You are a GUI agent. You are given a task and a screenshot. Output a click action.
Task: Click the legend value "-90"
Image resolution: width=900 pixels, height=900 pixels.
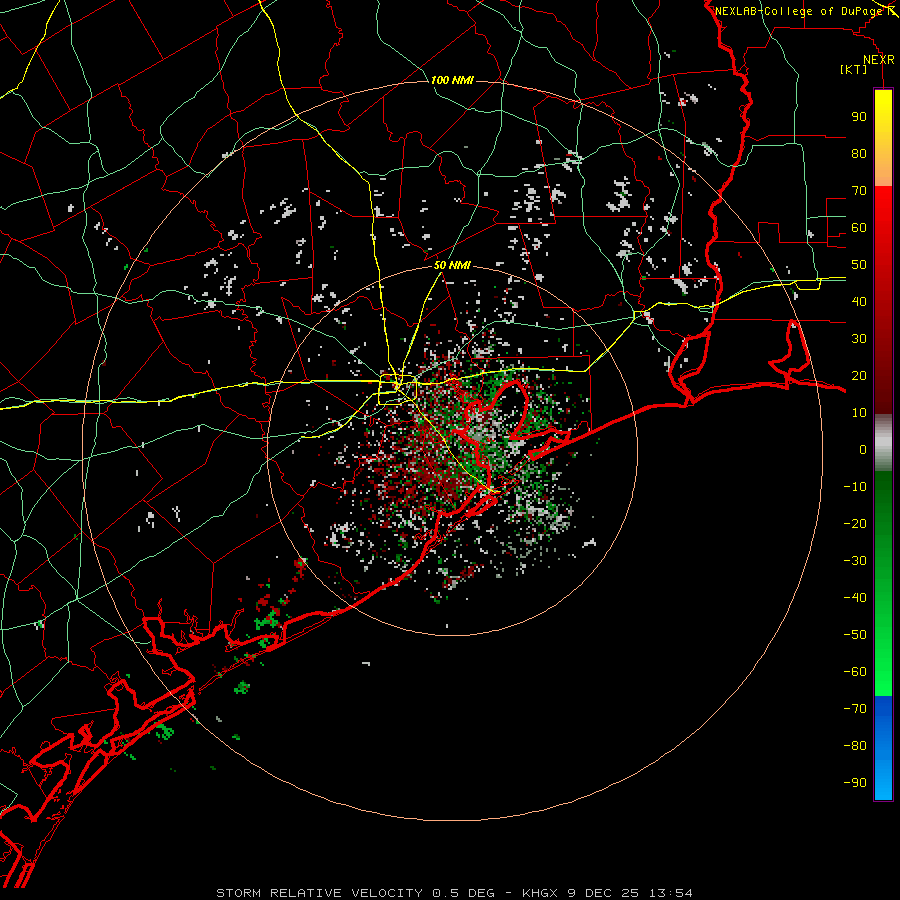tap(855, 783)
